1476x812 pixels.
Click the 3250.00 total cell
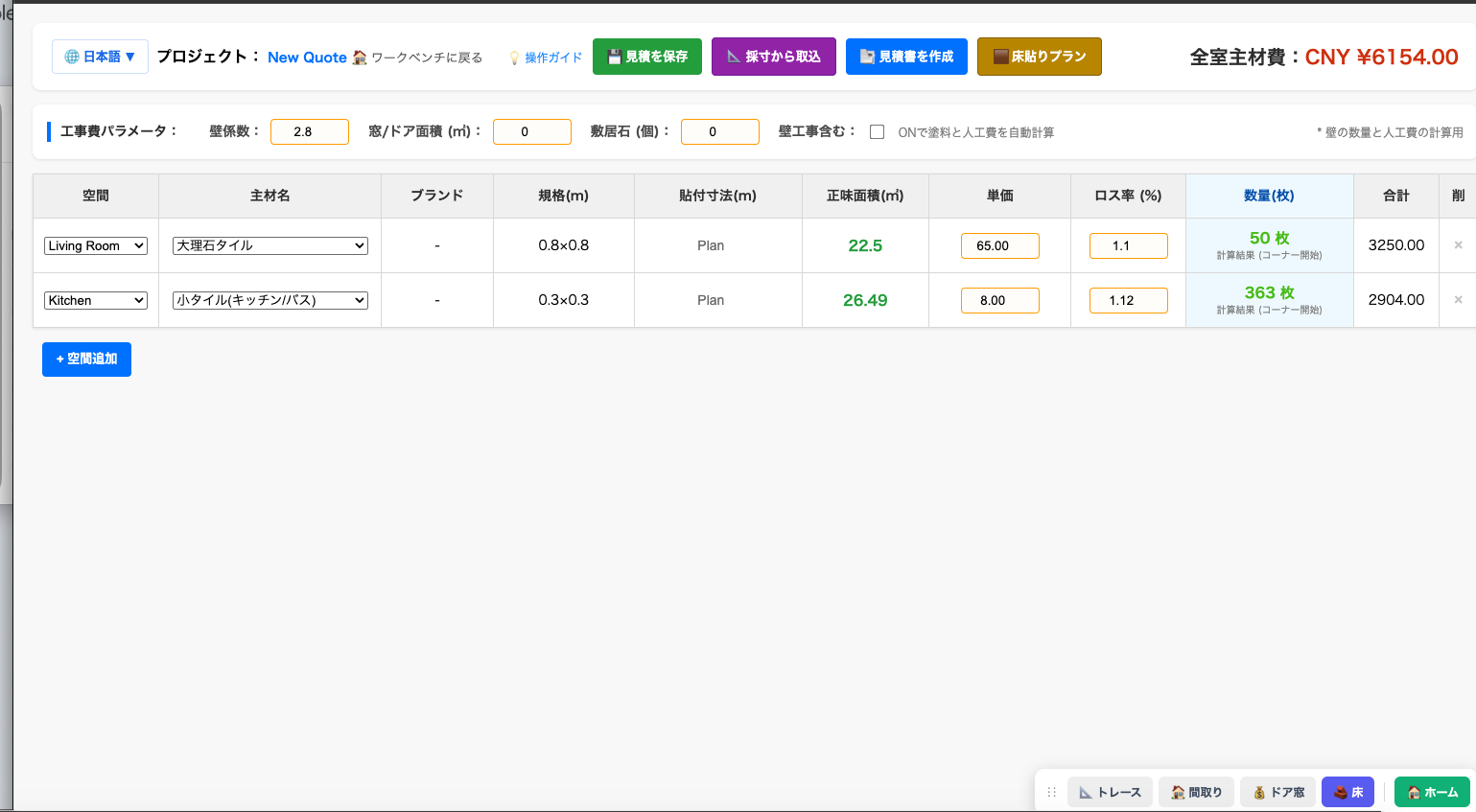click(x=1396, y=245)
